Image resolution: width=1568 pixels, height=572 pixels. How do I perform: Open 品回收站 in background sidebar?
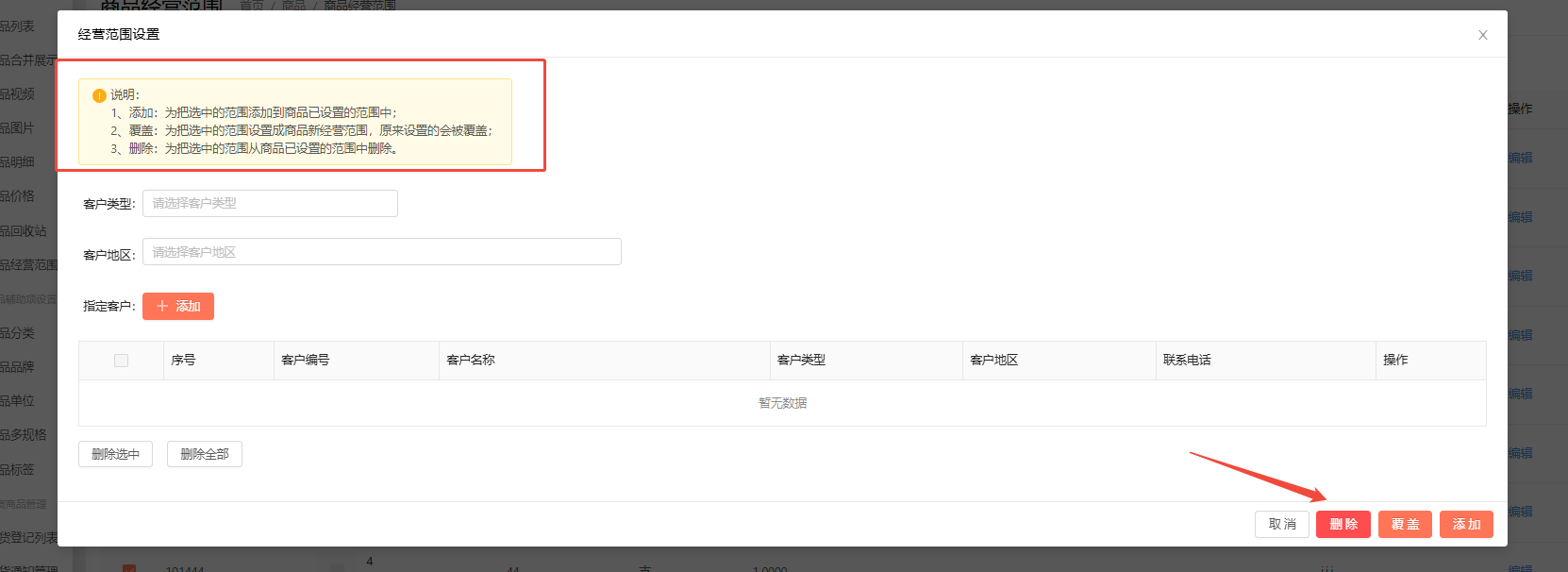coord(23,230)
